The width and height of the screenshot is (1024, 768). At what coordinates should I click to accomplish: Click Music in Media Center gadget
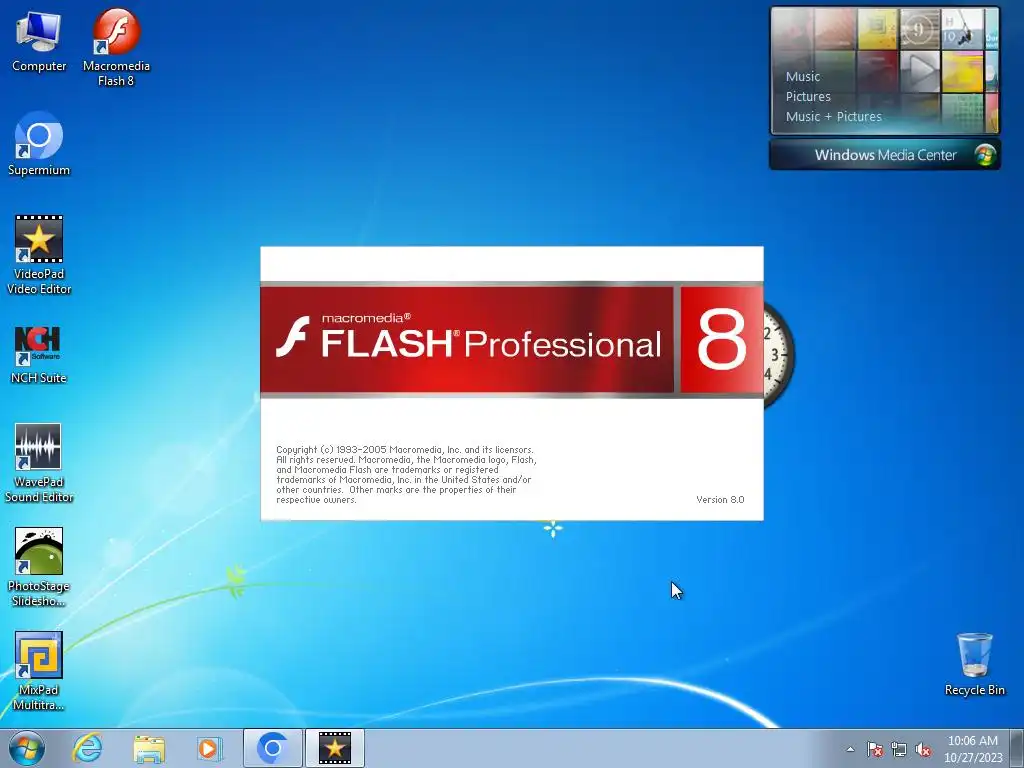[803, 76]
